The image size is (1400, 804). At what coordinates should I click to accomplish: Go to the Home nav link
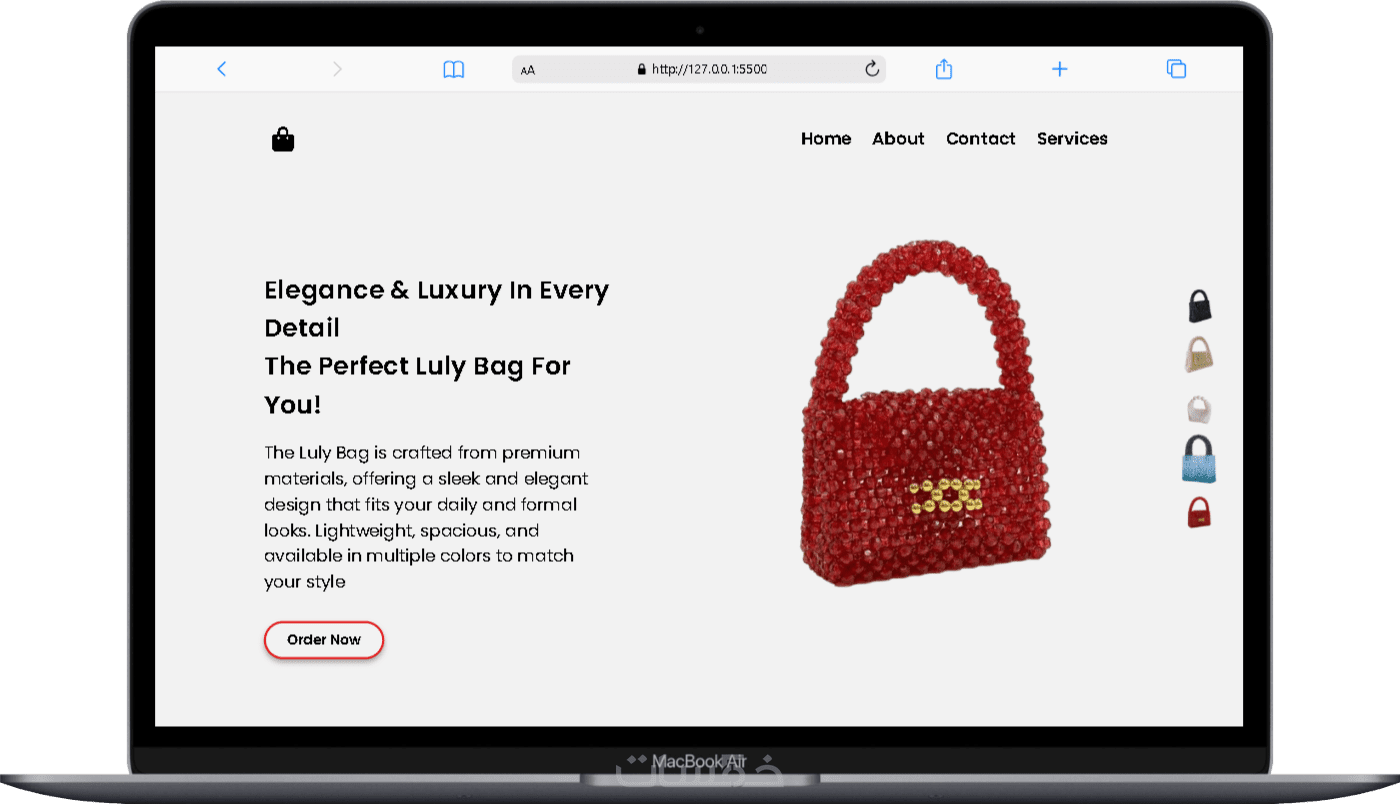[826, 139]
